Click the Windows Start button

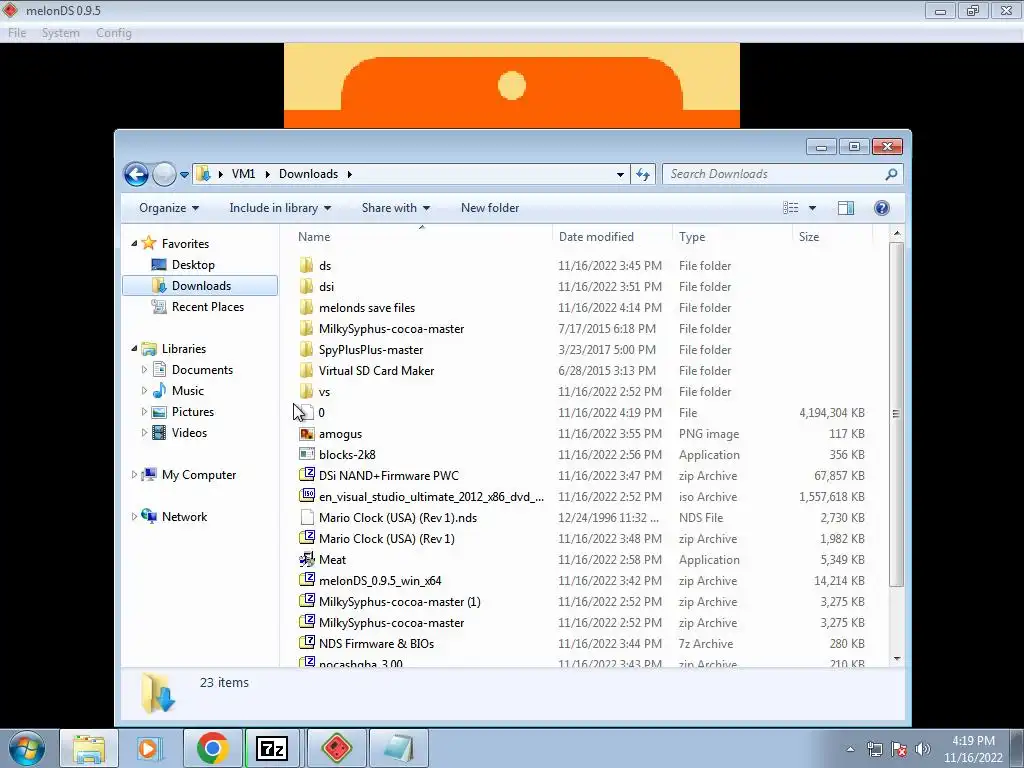(27, 748)
